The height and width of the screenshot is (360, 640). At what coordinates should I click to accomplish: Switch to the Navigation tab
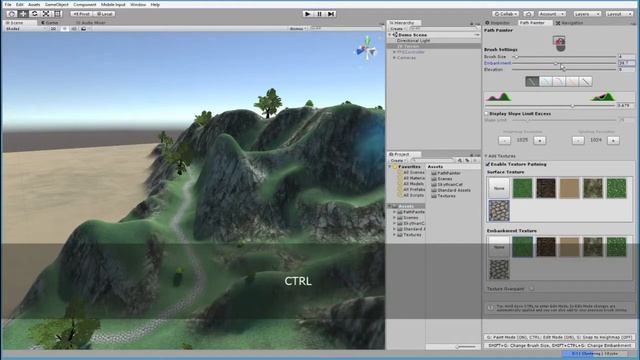tap(570, 23)
